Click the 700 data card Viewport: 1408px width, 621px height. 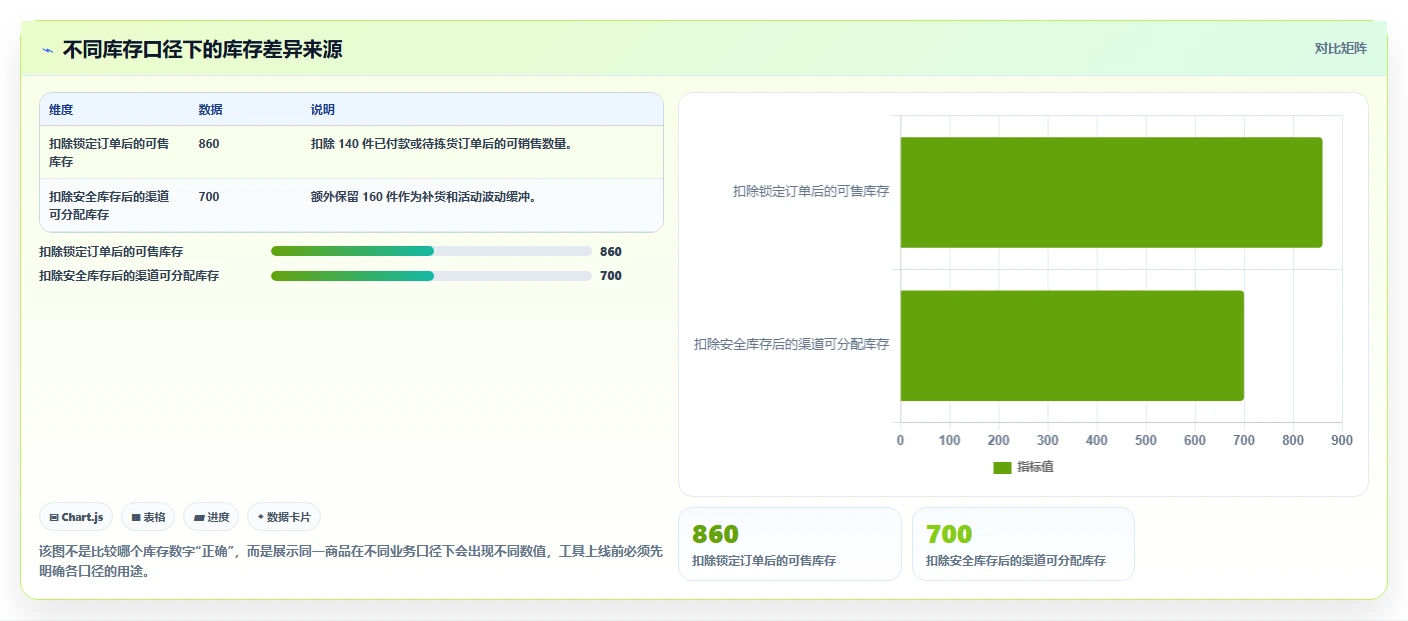(x=1023, y=544)
